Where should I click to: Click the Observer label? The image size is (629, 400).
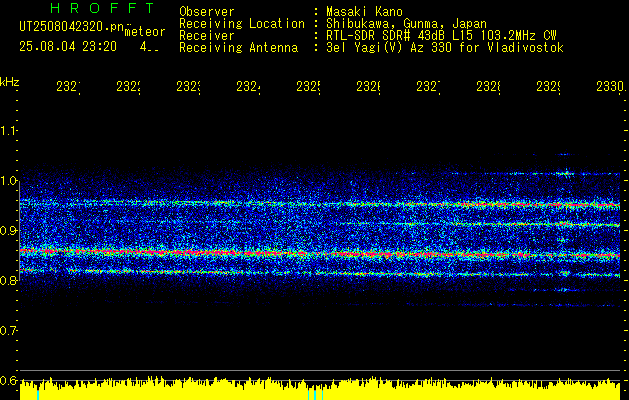coord(207,12)
